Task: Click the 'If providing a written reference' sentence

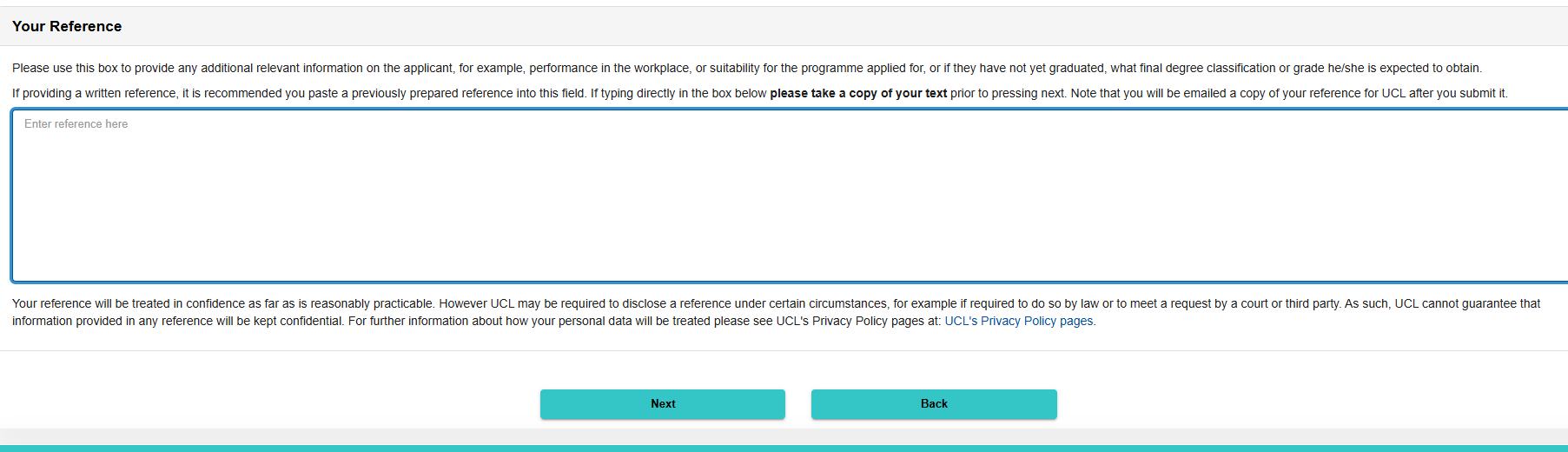Action: point(261,94)
